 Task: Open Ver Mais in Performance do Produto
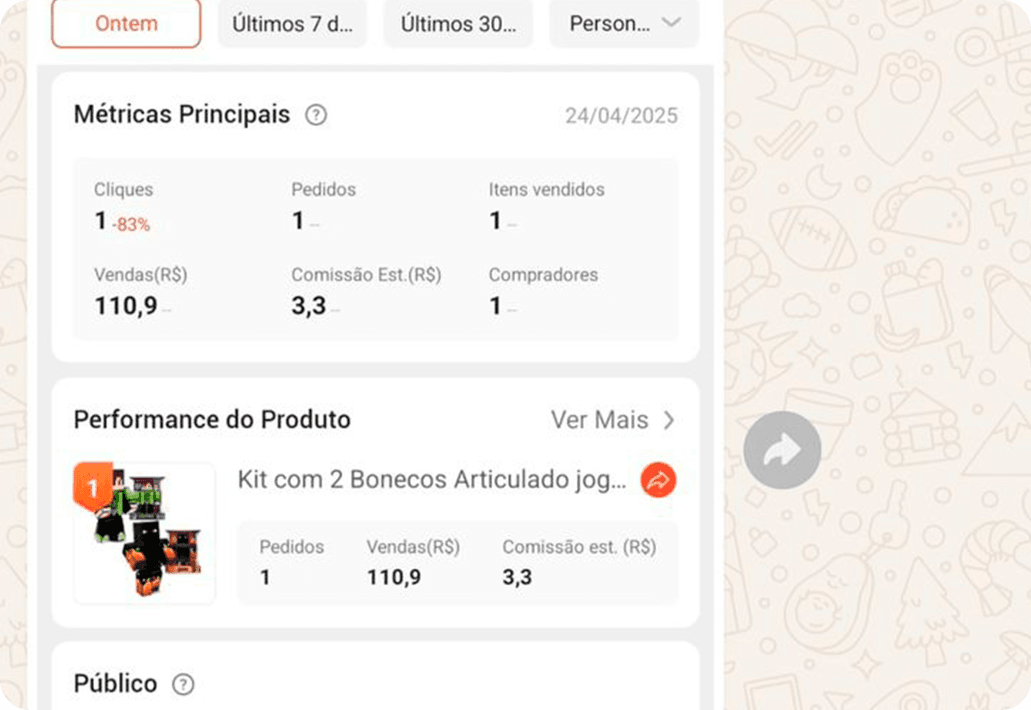tap(612, 420)
